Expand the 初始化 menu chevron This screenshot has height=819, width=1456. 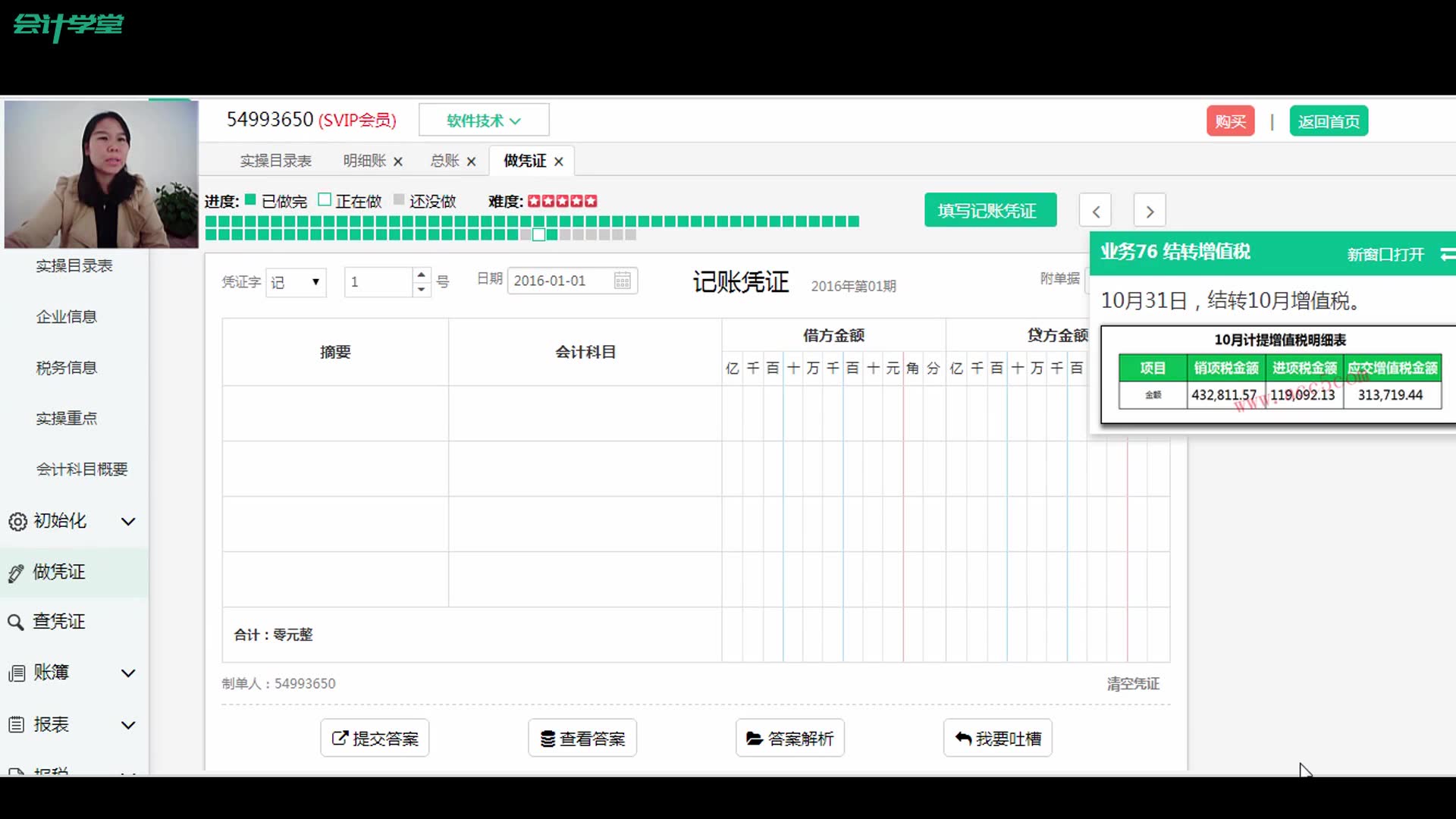click(128, 522)
